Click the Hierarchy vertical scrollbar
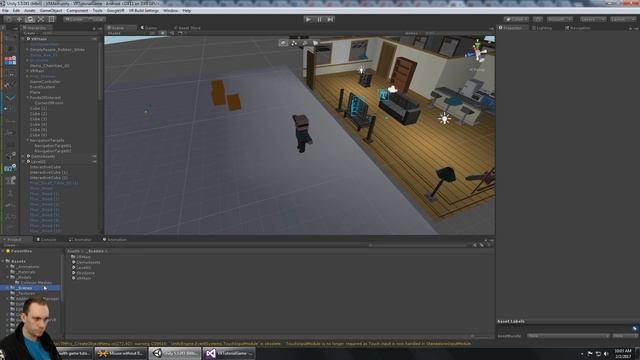This screenshot has width=640, height=360. coord(100,69)
